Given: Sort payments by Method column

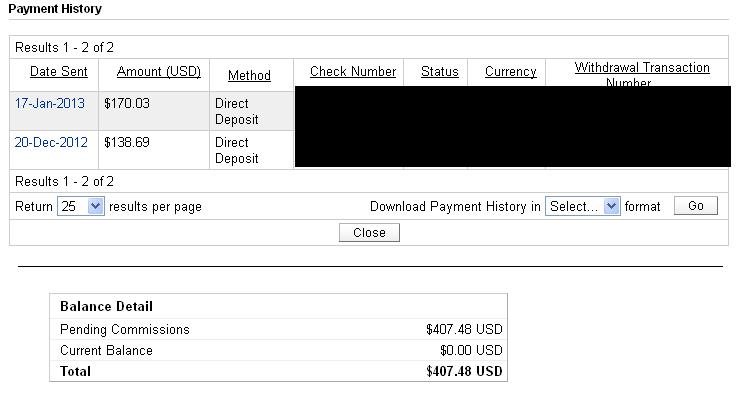Looking at the screenshot, I should tap(249, 75).
